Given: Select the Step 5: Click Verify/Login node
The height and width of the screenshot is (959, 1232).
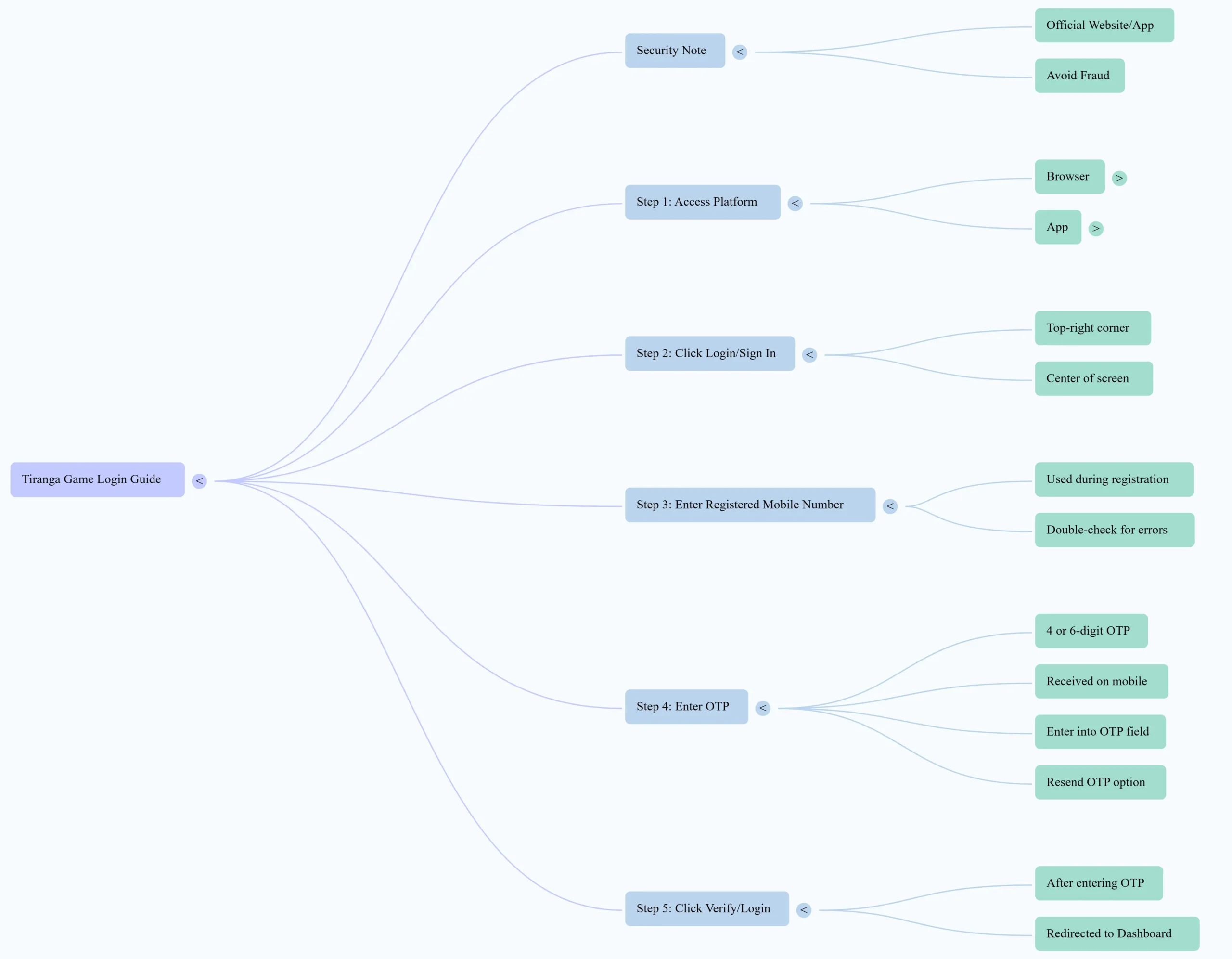Looking at the screenshot, I should pyautogui.click(x=707, y=909).
